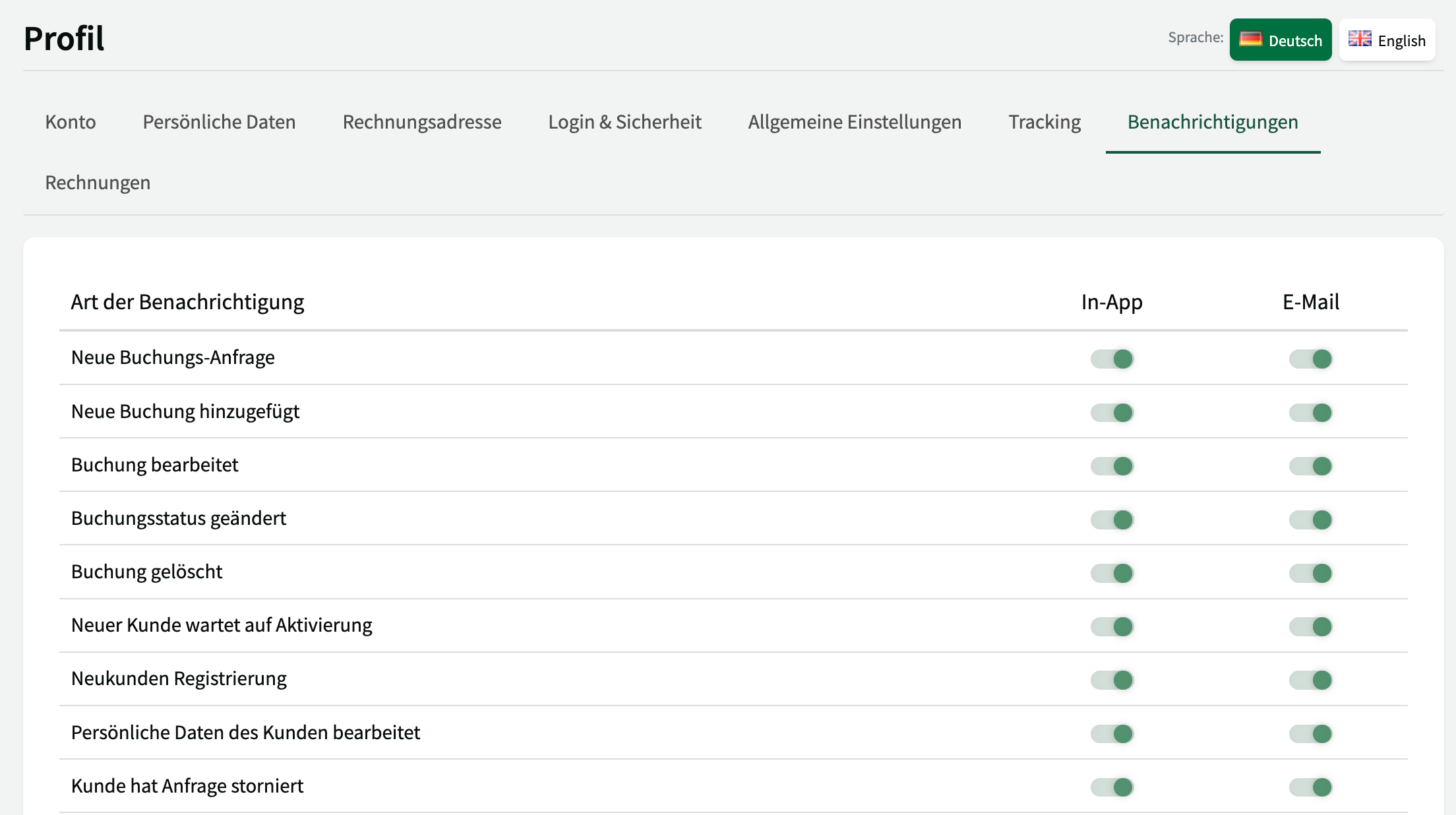Open Allgemeine Einstellungen tab
The width and height of the screenshot is (1456, 815).
click(855, 122)
